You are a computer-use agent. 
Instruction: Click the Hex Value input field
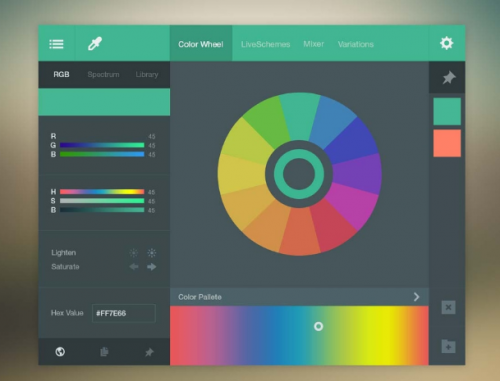[x=124, y=313]
